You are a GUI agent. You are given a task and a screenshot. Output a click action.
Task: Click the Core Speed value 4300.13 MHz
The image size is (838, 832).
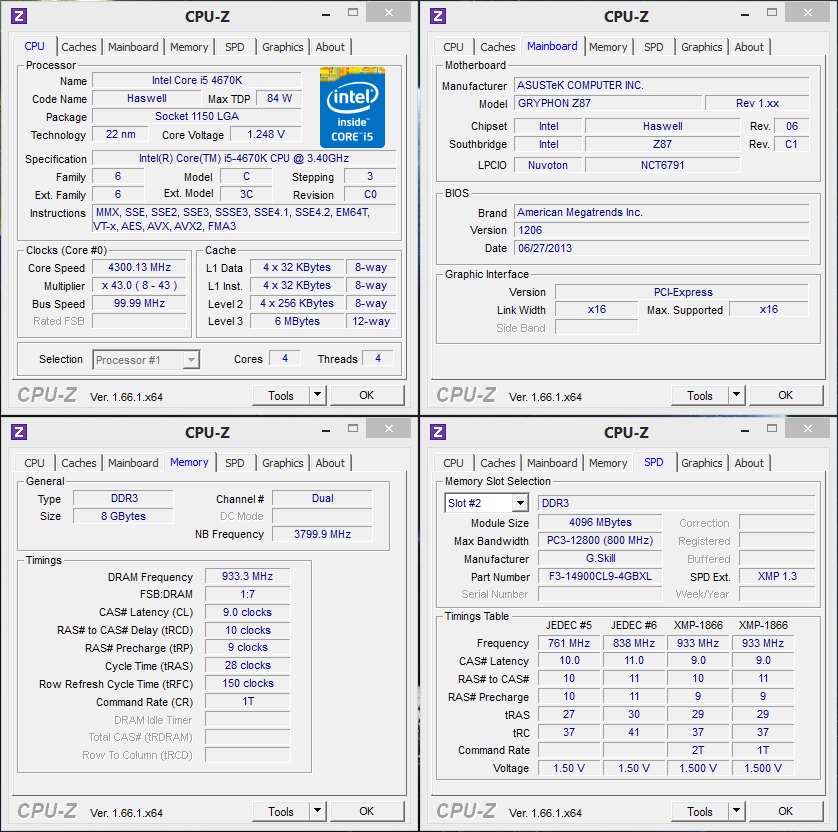click(139, 267)
